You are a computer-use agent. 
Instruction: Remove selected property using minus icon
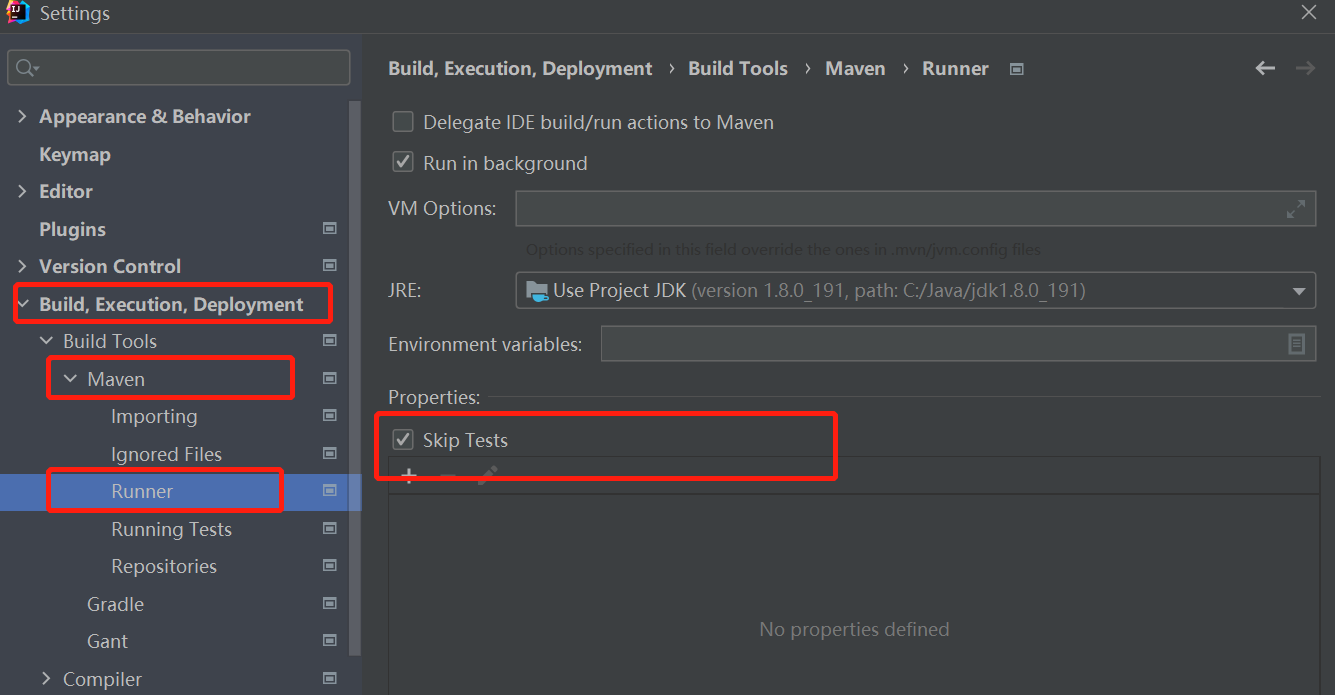point(446,476)
